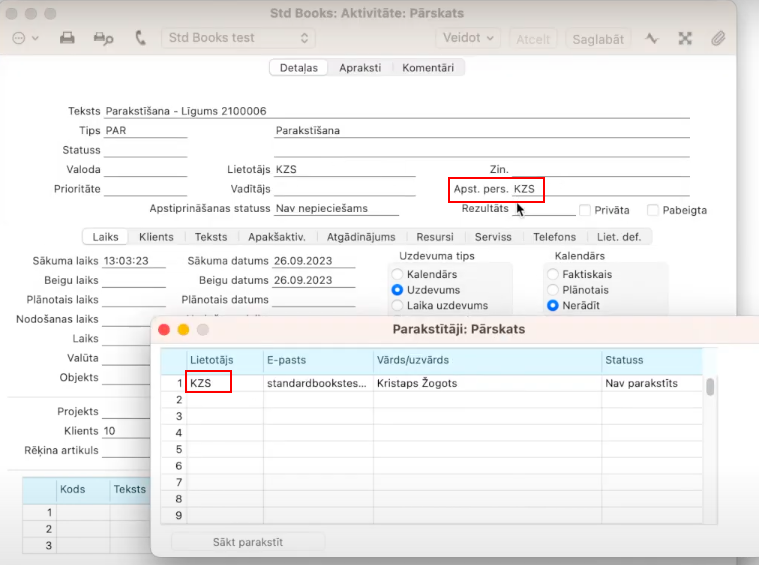
Task: Open the activity graph icon
Action: click(652, 38)
